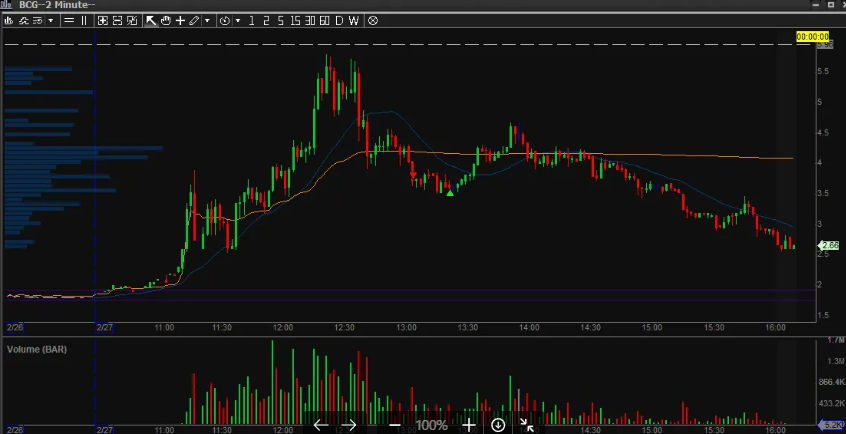Click the 2/26 date label on price axis
Viewport: 846px width, 434px height.
(15, 328)
